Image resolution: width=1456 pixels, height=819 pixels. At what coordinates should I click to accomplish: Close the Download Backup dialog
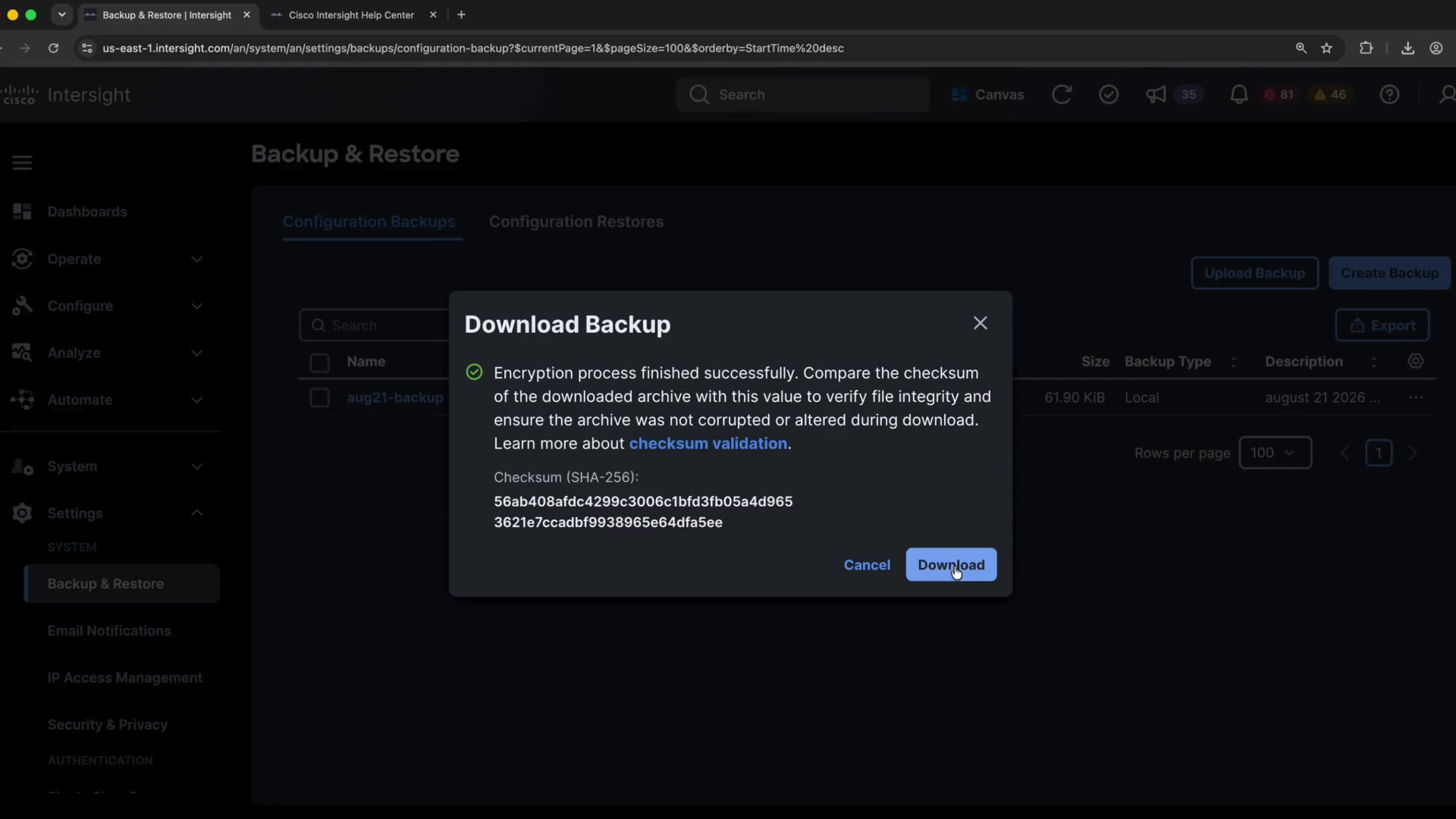pyautogui.click(x=981, y=323)
